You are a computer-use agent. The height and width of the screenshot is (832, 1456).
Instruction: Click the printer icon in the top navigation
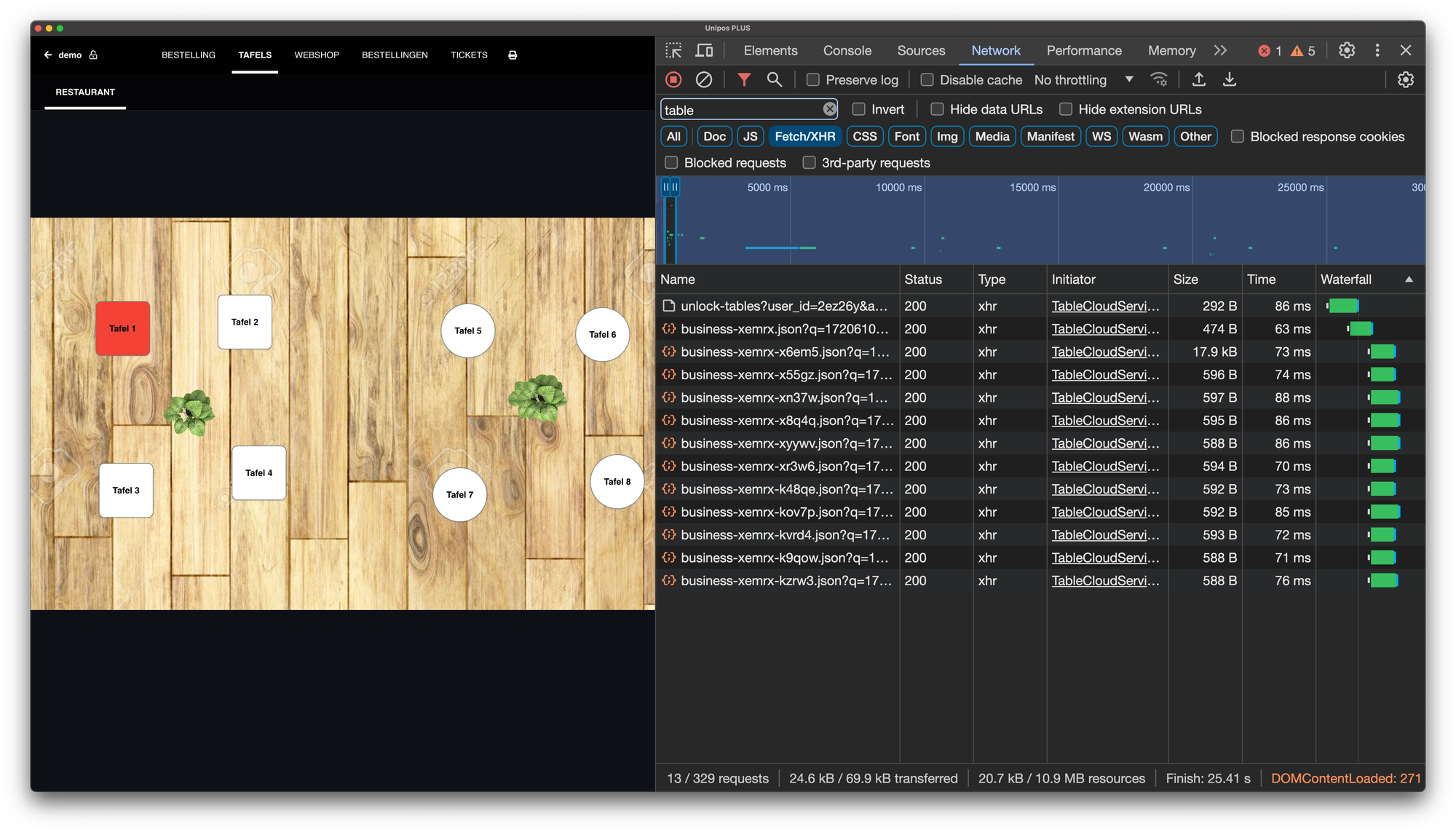[x=513, y=55]
